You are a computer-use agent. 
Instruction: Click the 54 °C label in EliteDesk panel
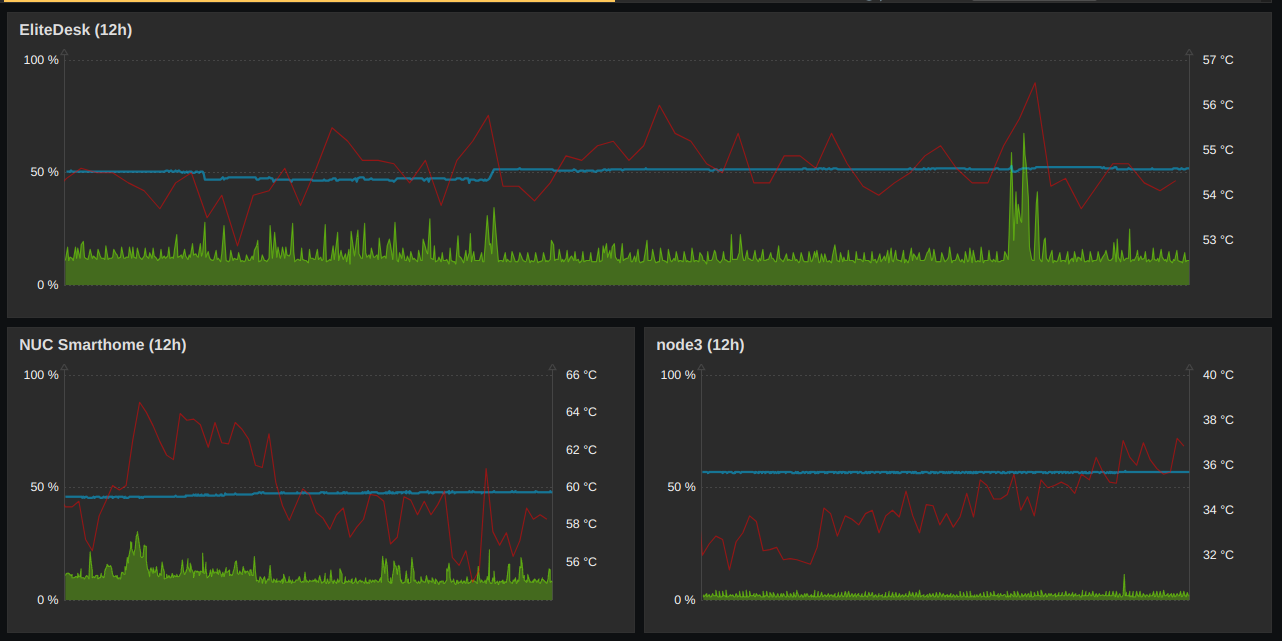coord(1218,195)
